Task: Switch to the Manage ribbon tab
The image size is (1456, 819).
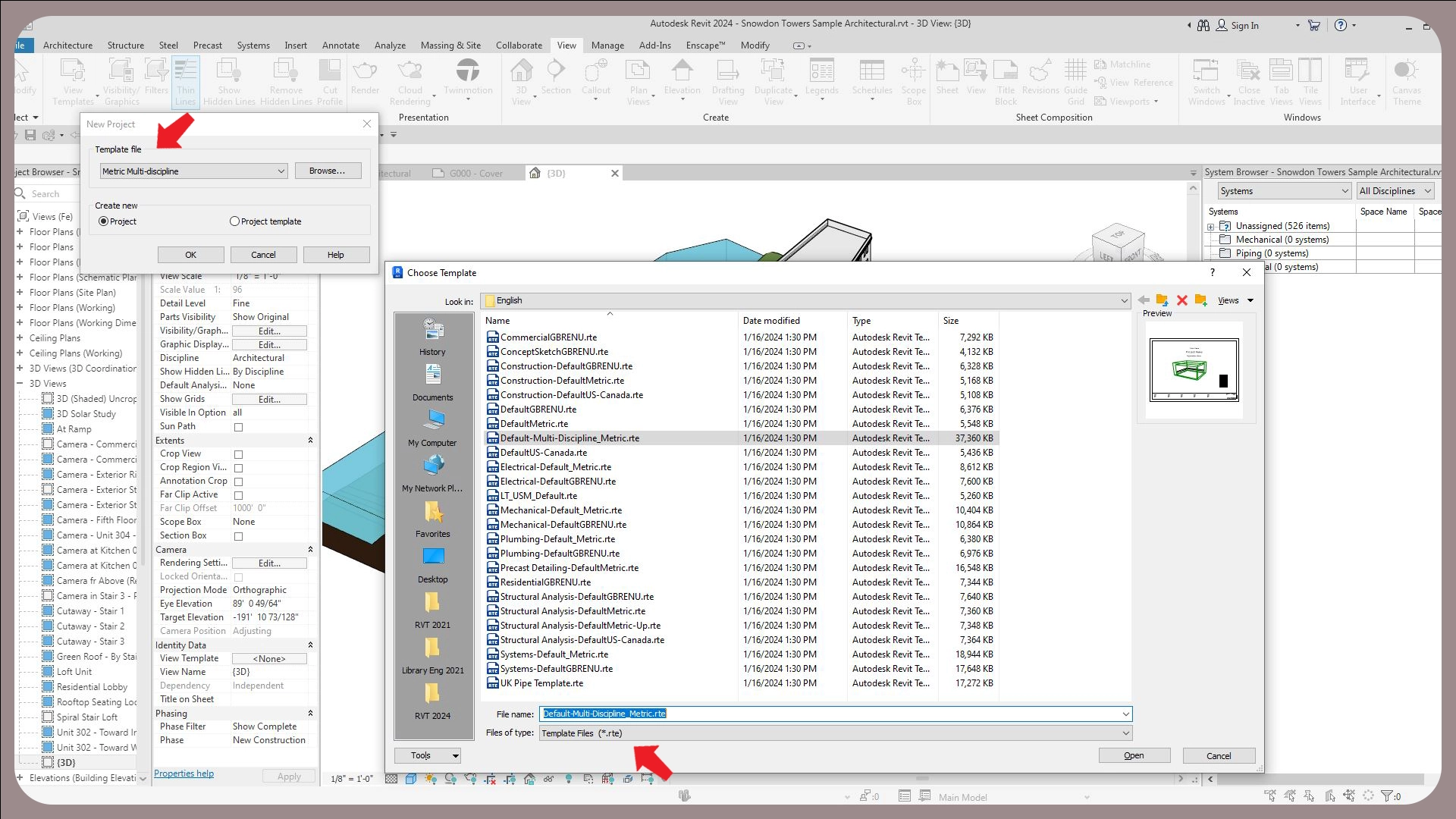Action: [x=607, y=45]
